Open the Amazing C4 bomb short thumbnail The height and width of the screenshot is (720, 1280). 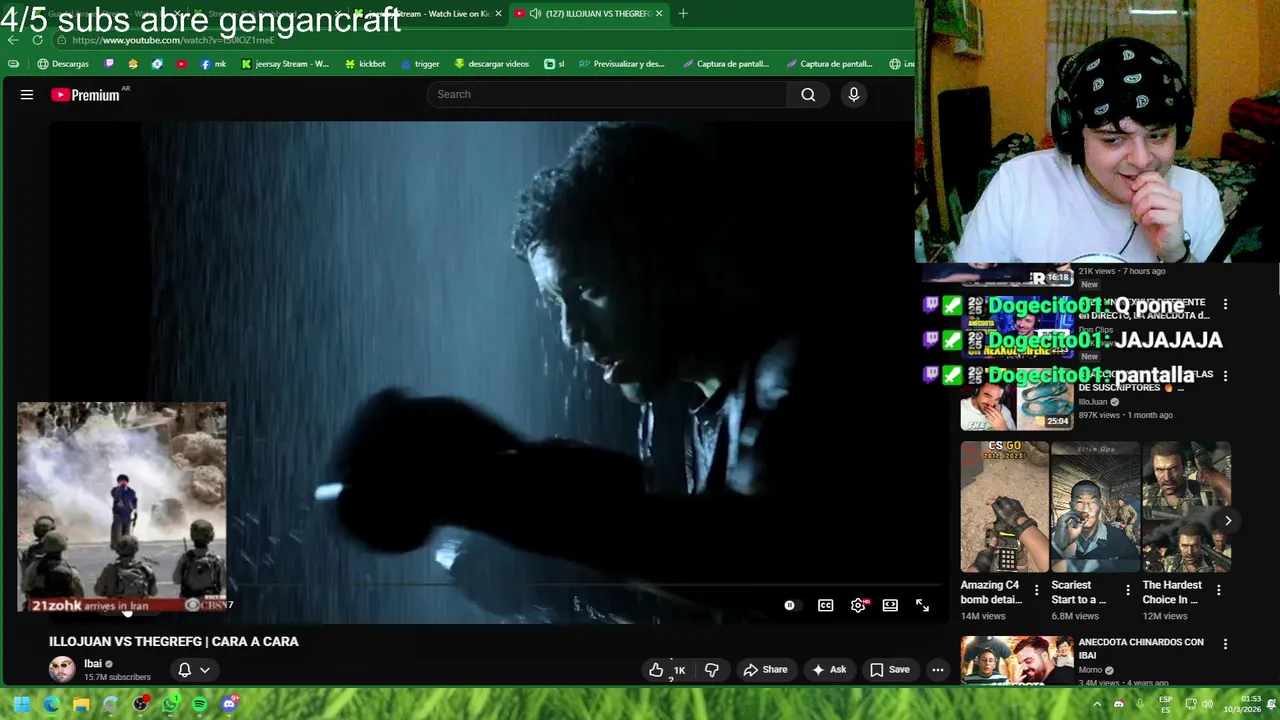(1004, 507)
